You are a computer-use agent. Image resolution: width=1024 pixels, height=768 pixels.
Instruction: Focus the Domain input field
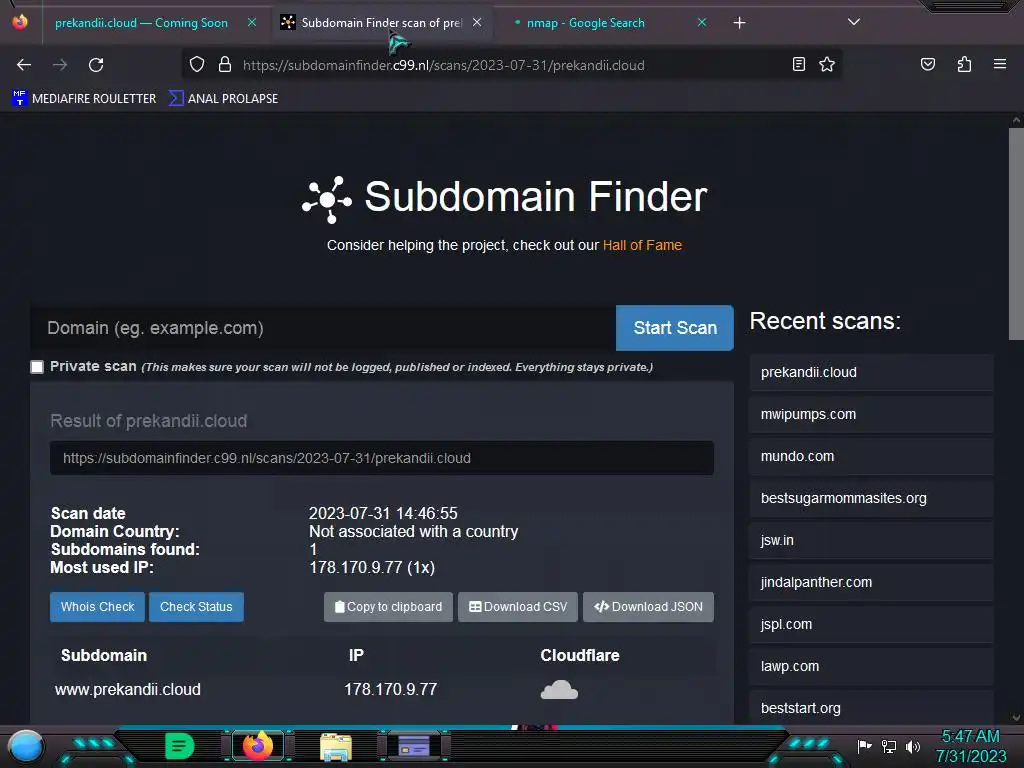click(323, 328)
